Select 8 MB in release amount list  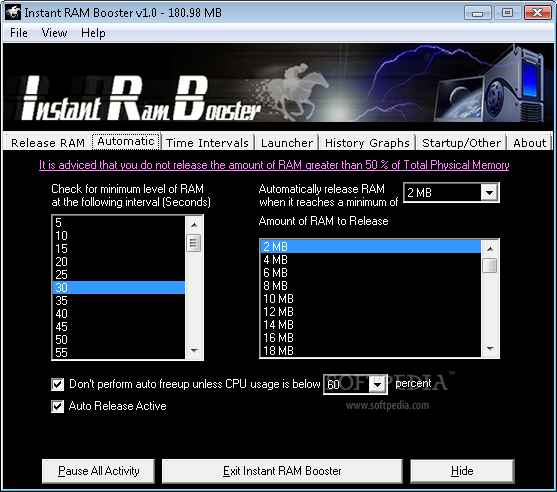click(x=371, y=286)
